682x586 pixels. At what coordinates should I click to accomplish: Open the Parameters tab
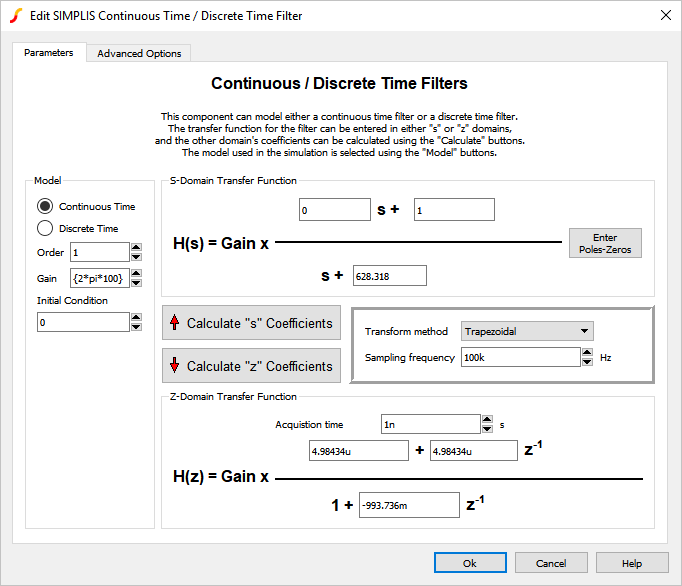49,53
